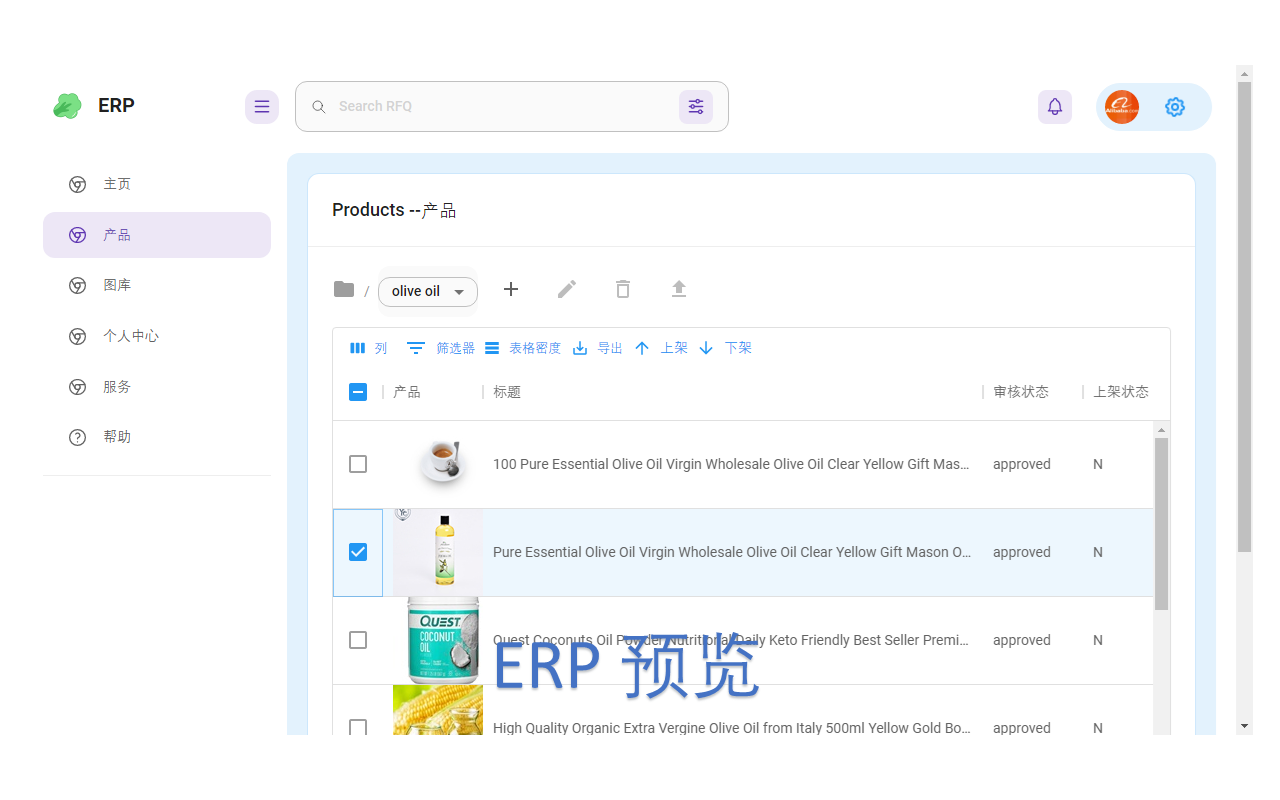
Task: Add a new product with plus icon
Action: click(x=511, y=289)
